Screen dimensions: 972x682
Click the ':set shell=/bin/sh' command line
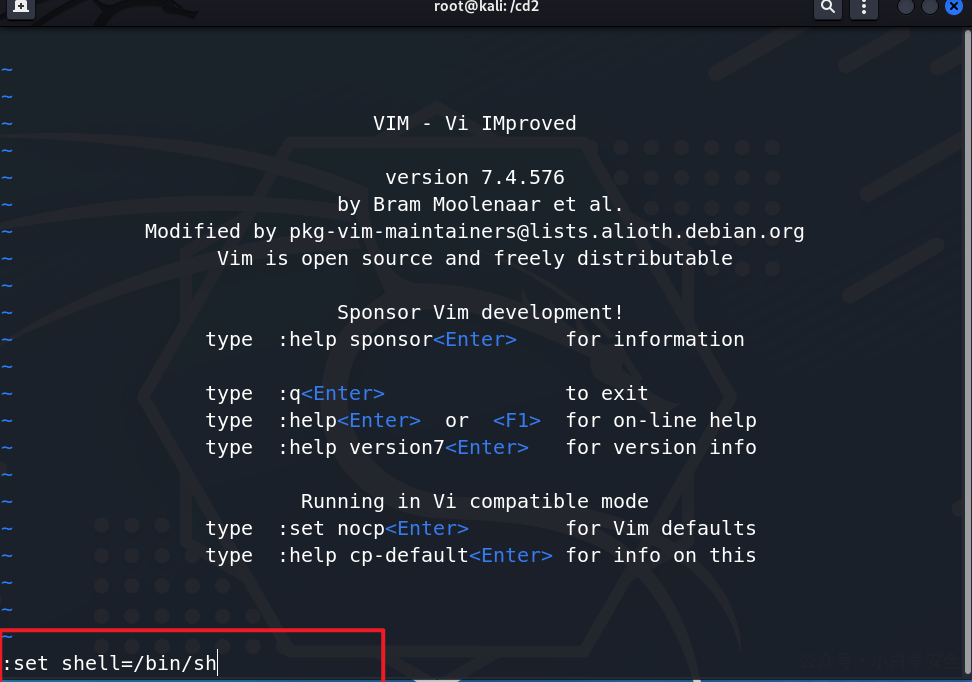[x=110, y=663]
